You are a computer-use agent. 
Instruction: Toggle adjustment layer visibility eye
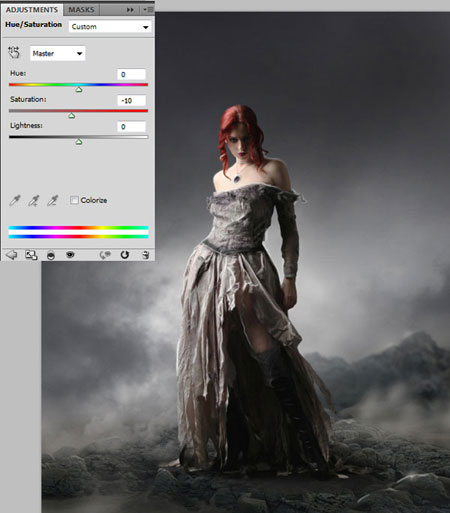coord(70,255)
